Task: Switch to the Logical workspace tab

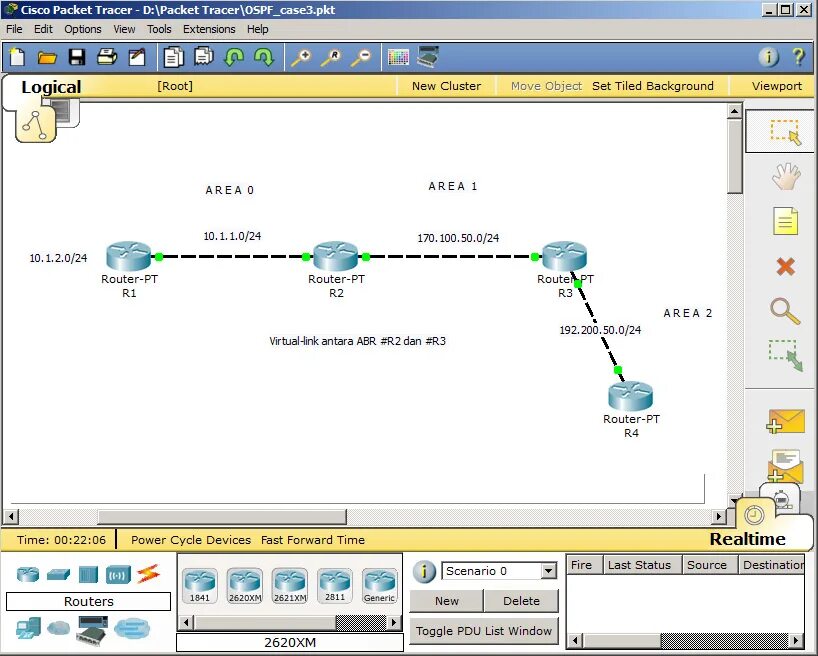Action: click(x=51, y=87)
